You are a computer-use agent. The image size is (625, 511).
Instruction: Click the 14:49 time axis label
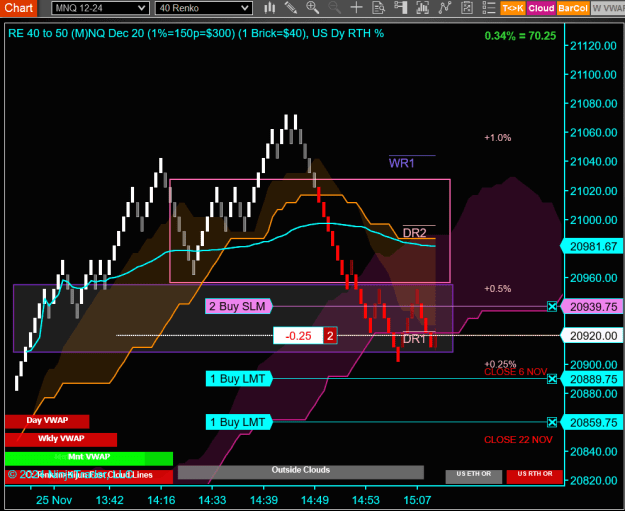point(315,500)
